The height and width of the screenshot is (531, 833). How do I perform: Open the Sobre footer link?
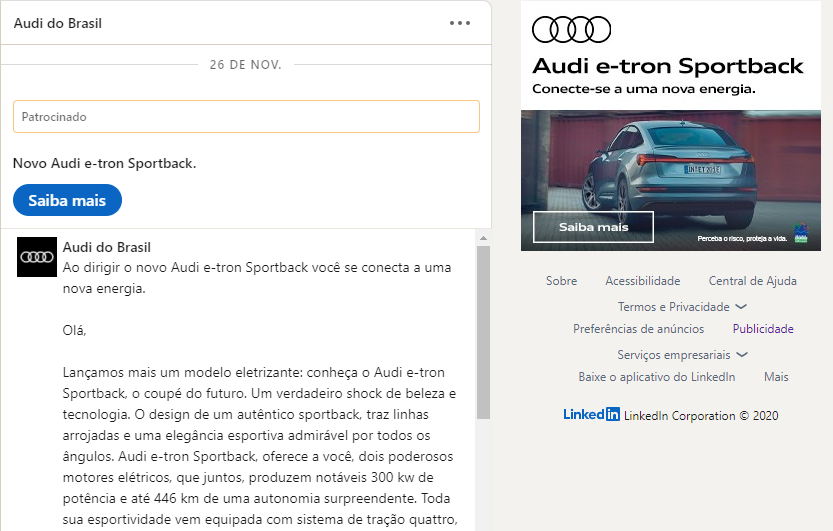[562, 281]
